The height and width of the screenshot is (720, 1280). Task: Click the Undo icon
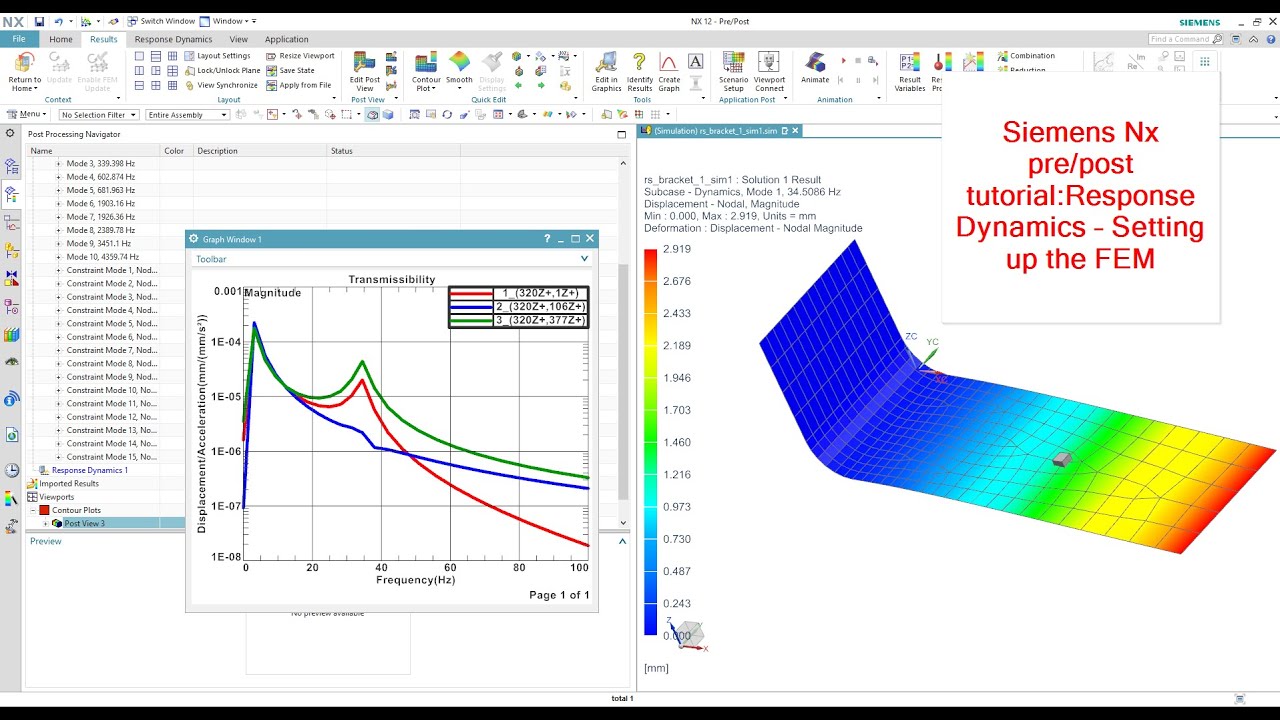[x=58, y=21]
